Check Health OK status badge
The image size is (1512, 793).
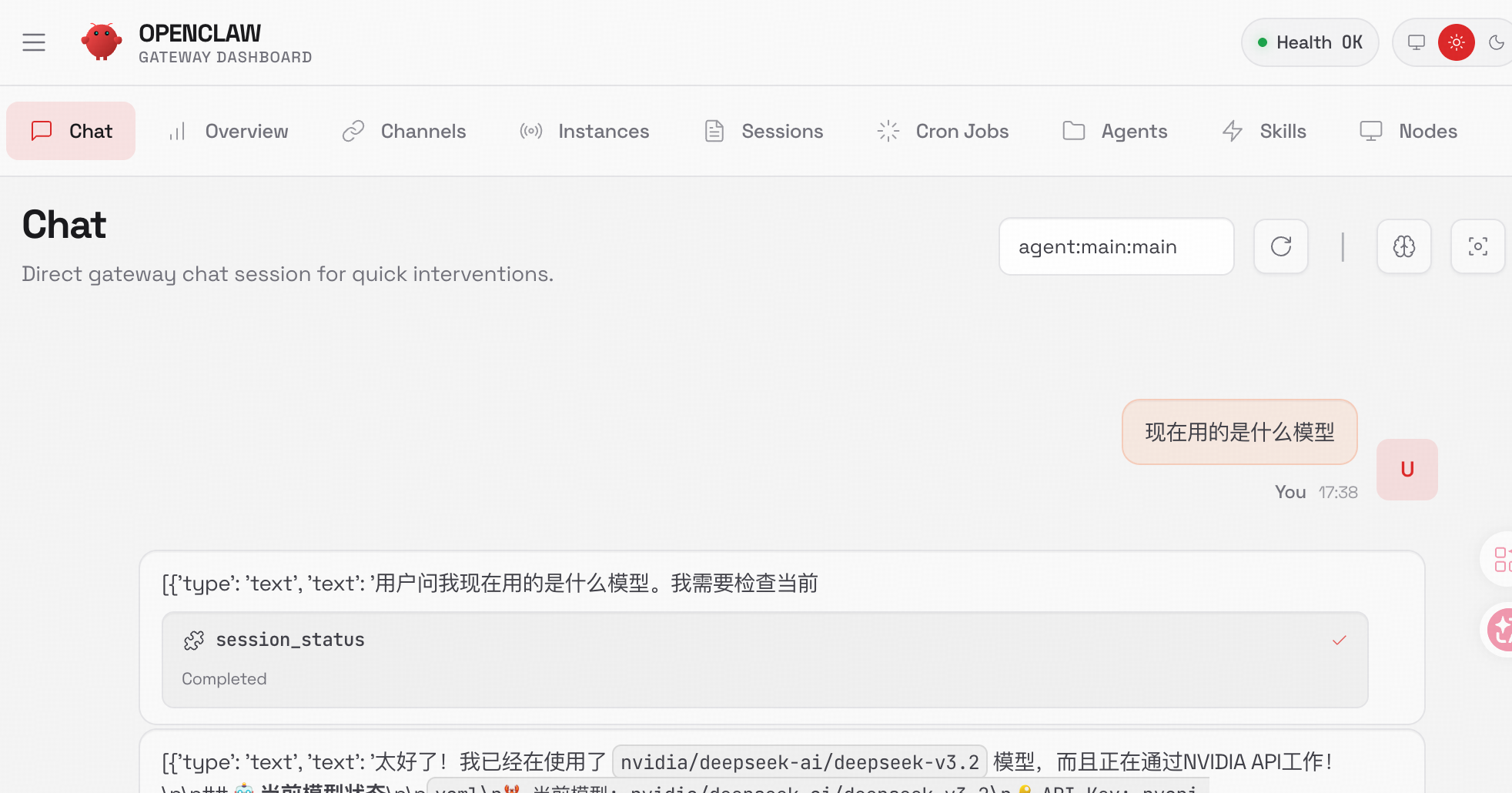point(1310,42)
